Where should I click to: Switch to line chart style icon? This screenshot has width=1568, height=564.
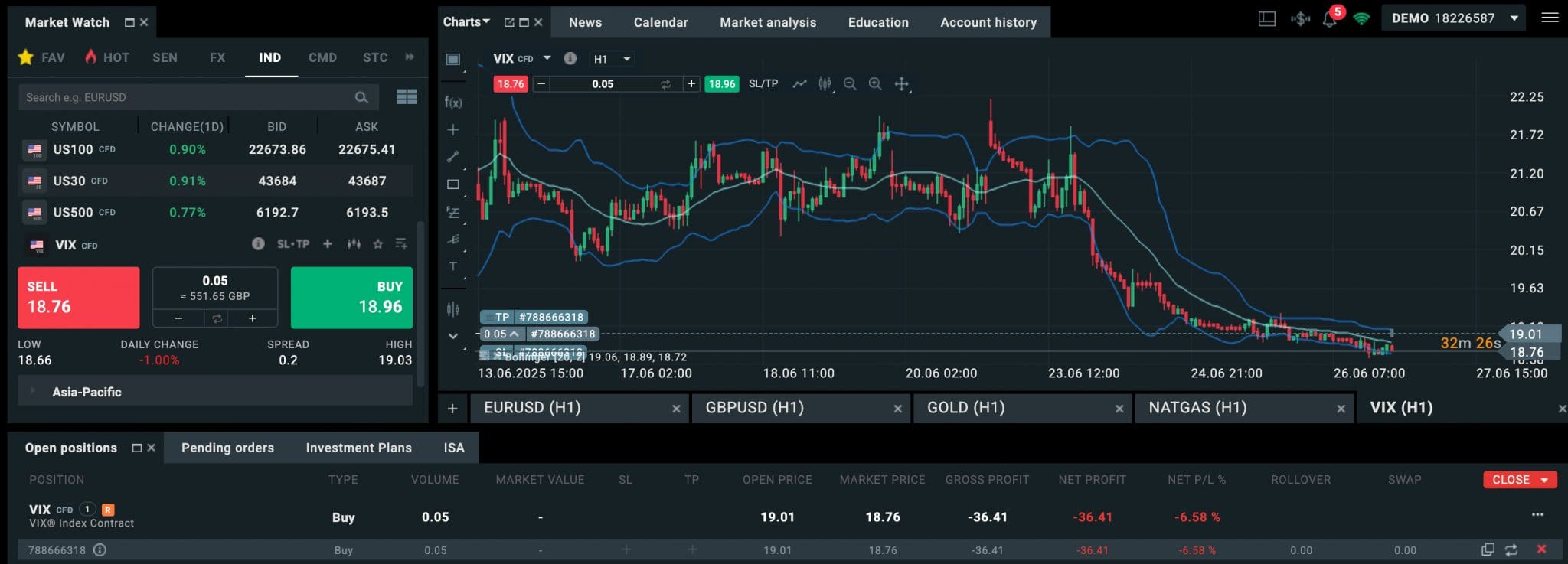pyautogui.click(x=799, y=83)
